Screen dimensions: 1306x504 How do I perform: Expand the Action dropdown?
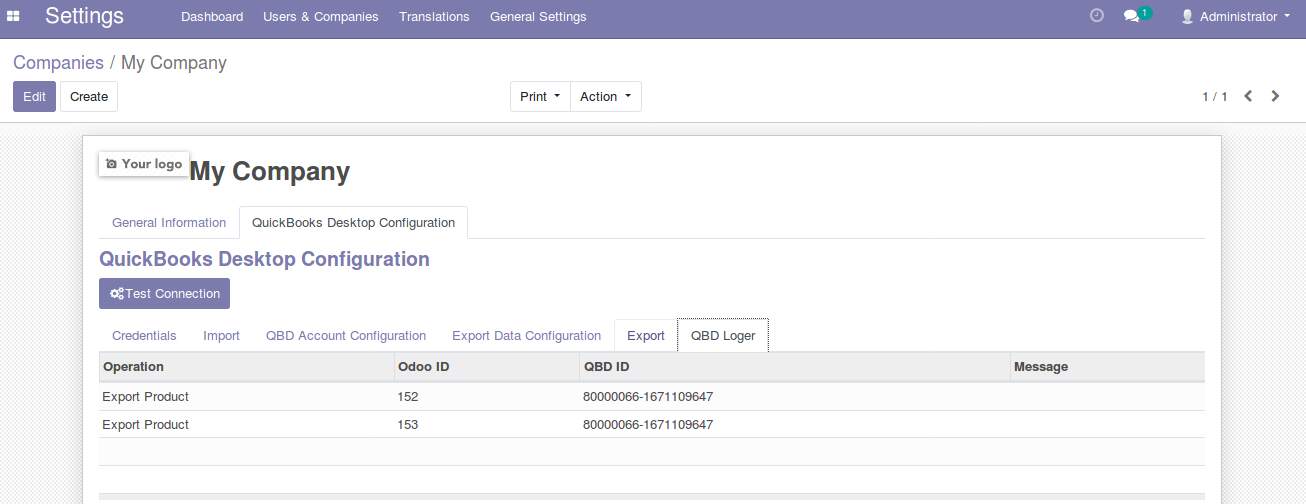point(606,96)
